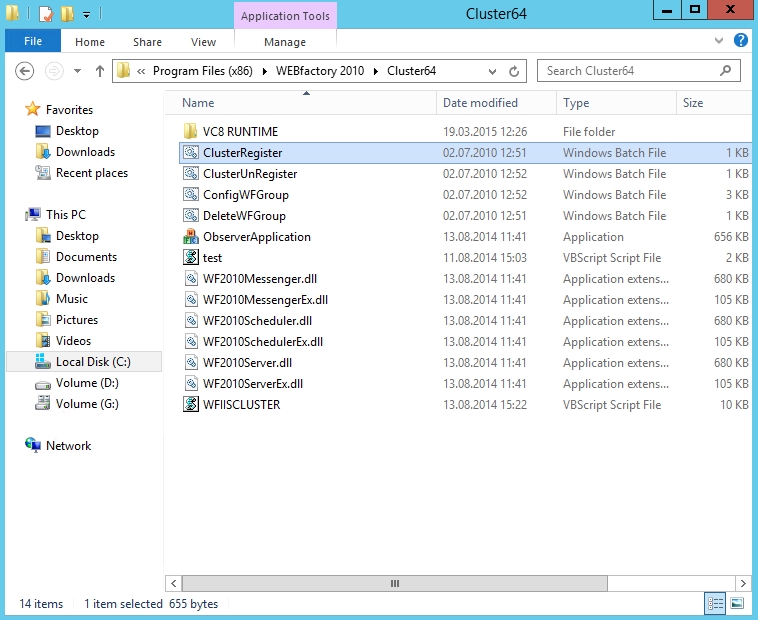Switch to the Share ribbon tab
The height and width of the screenshot is (620, 758).
[x=147, y=42]
